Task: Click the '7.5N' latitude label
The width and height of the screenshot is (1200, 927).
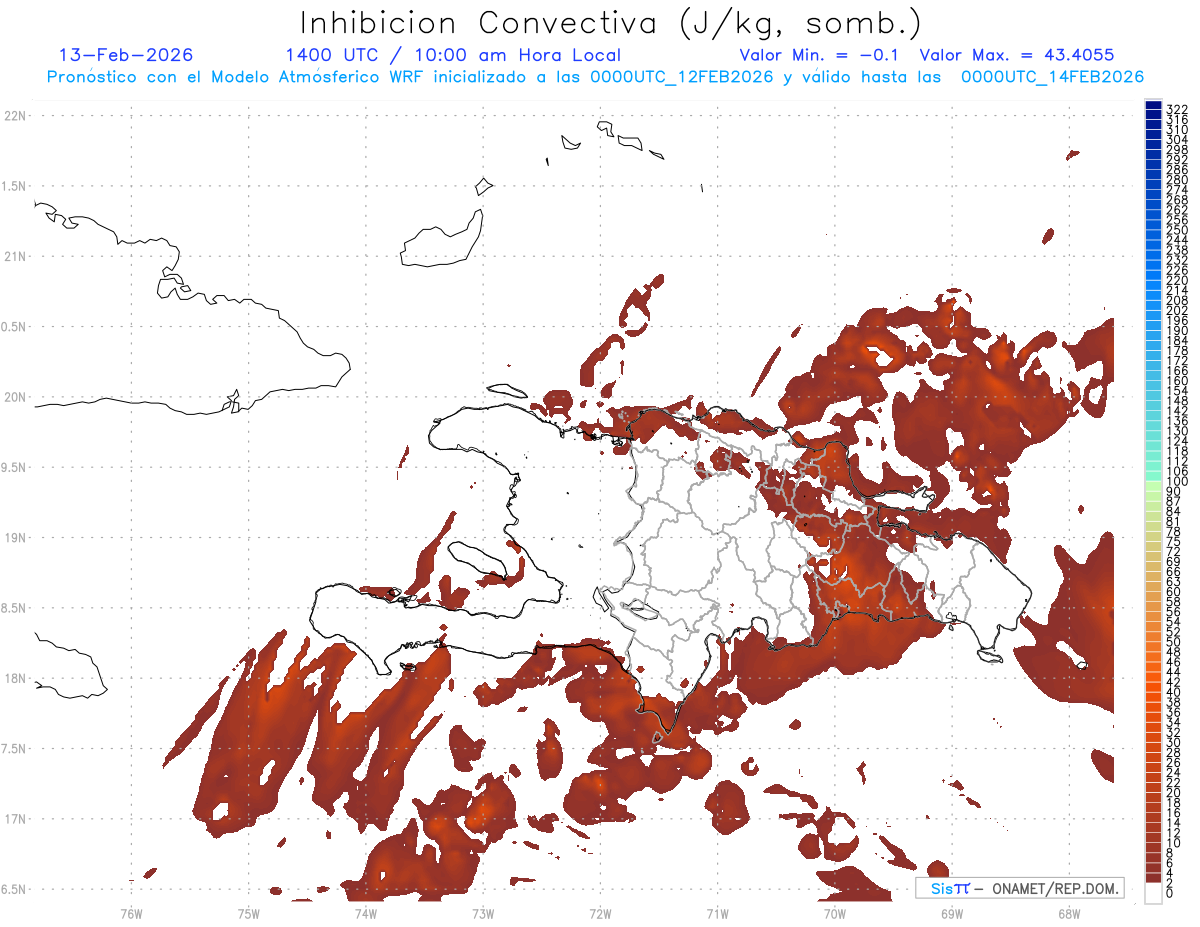Action: [14, 749]
